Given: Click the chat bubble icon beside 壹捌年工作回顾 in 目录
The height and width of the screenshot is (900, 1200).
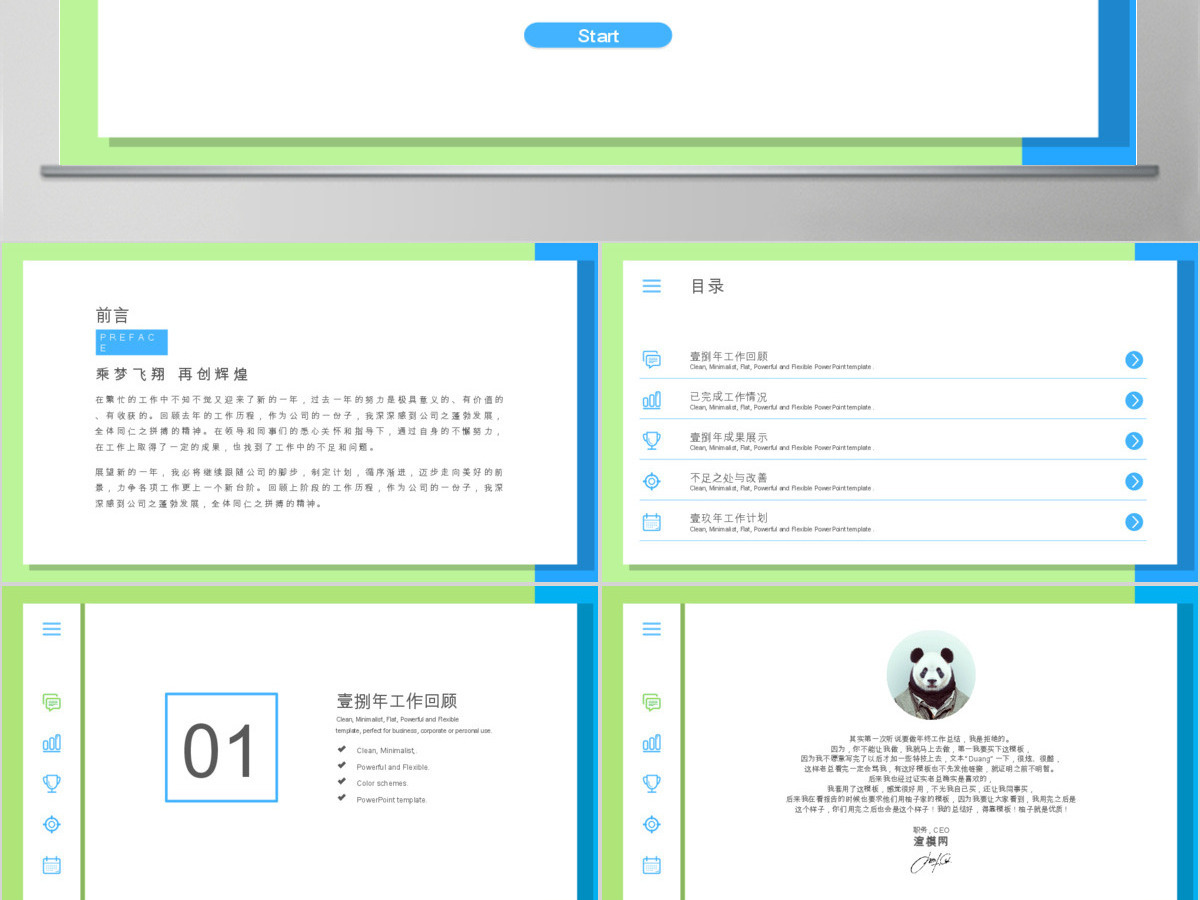Looking at the screenshot, I should click(x=652, y=360).
